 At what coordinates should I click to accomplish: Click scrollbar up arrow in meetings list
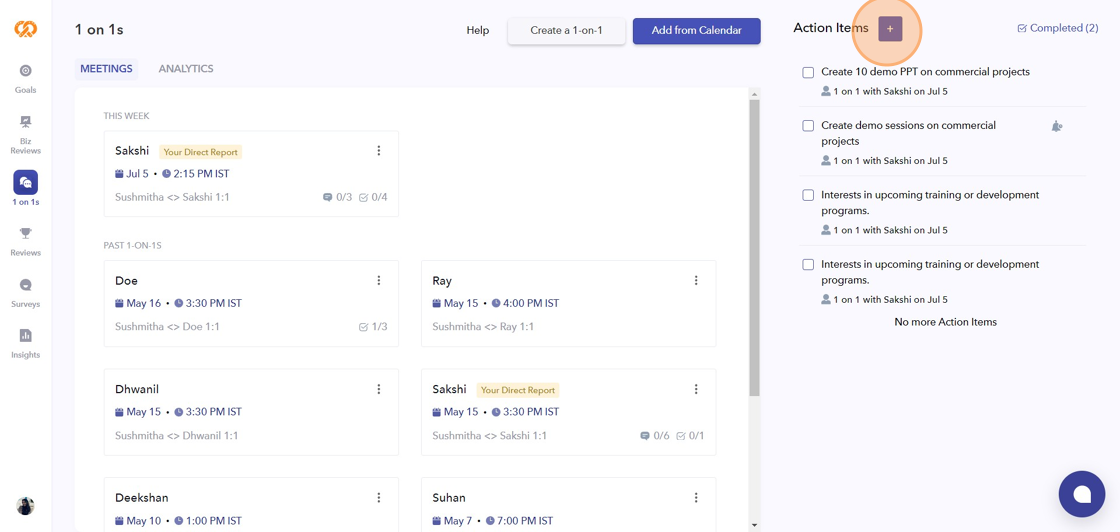tap(754, 94)
